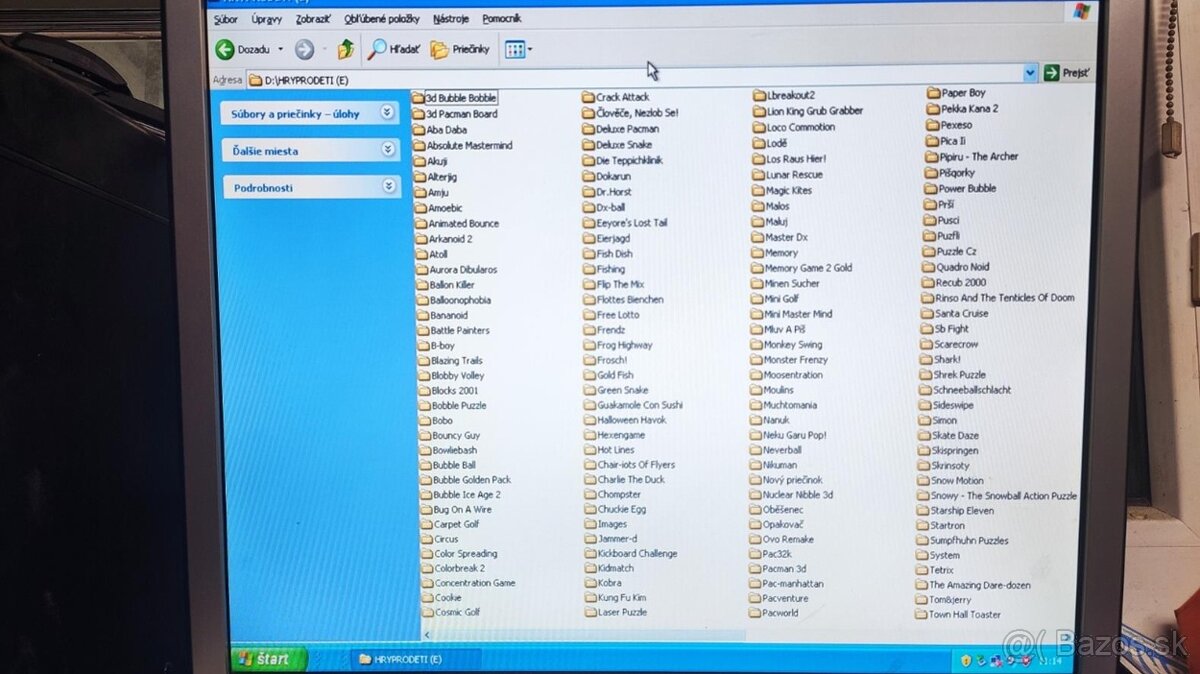Open the Zobraziť menu
Image resolution: width=1200 pixels, height=674 pixels.
313,19
